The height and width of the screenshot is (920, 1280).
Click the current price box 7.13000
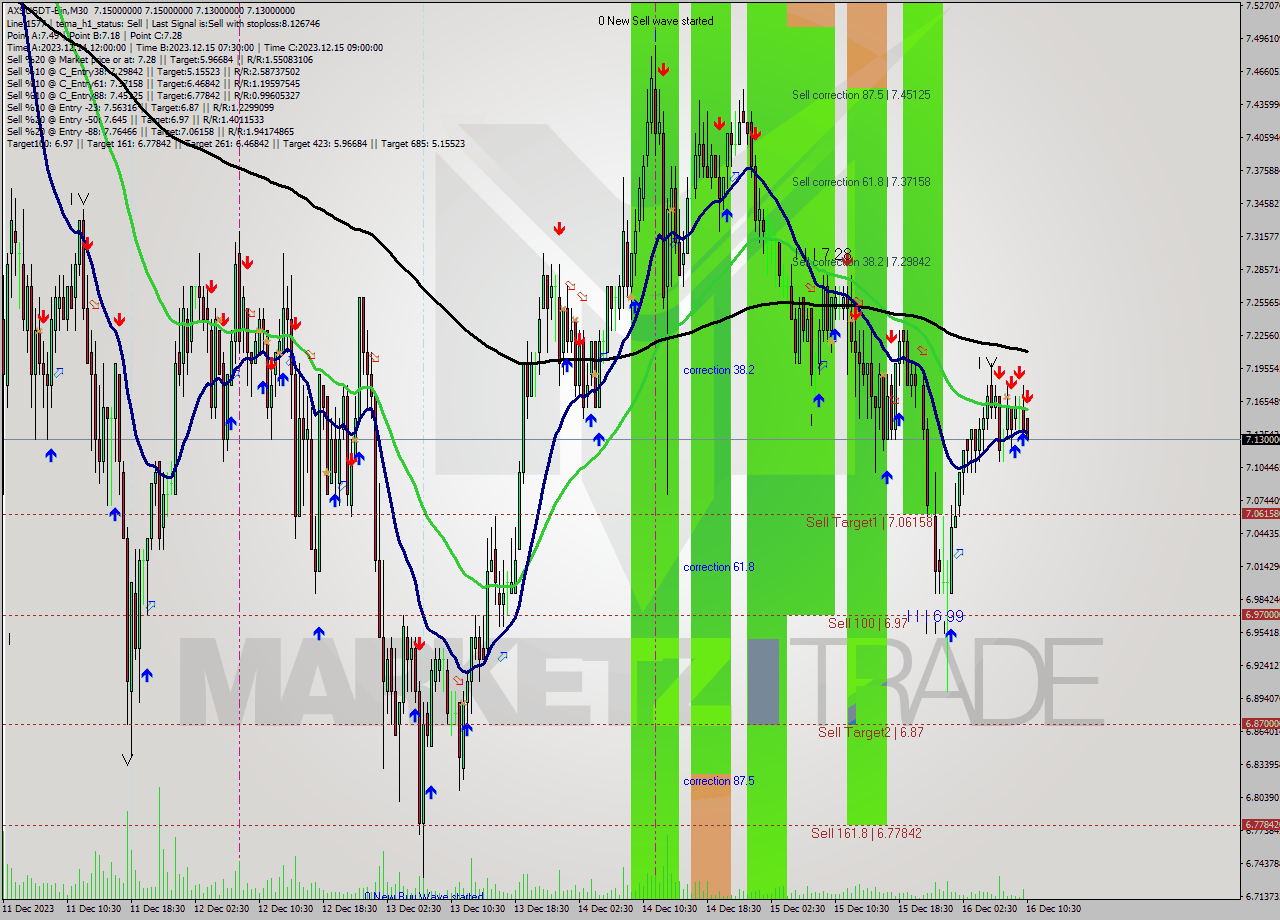[x=1260, y=439]
